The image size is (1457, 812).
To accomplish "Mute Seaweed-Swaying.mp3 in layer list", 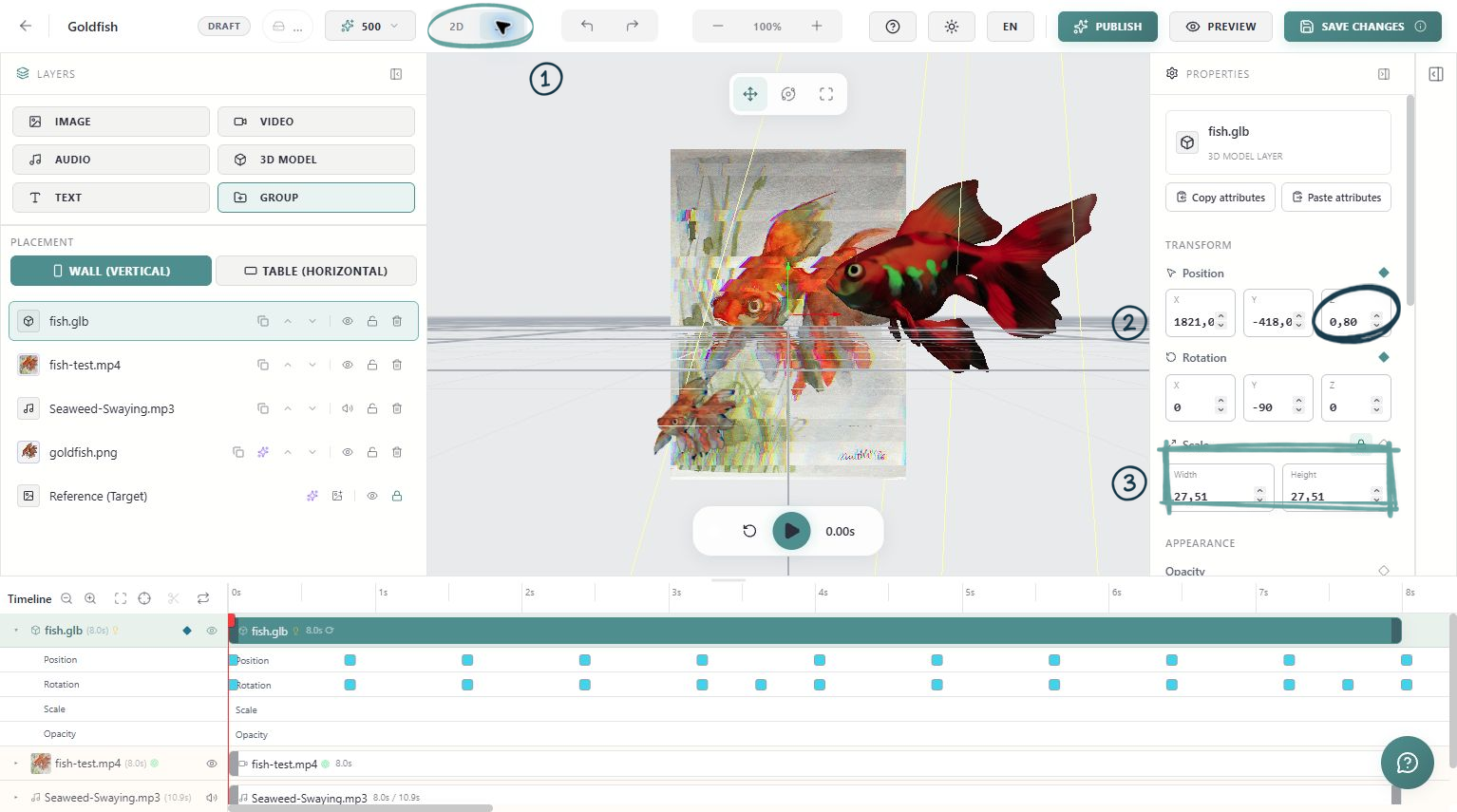I will [348, 408].
